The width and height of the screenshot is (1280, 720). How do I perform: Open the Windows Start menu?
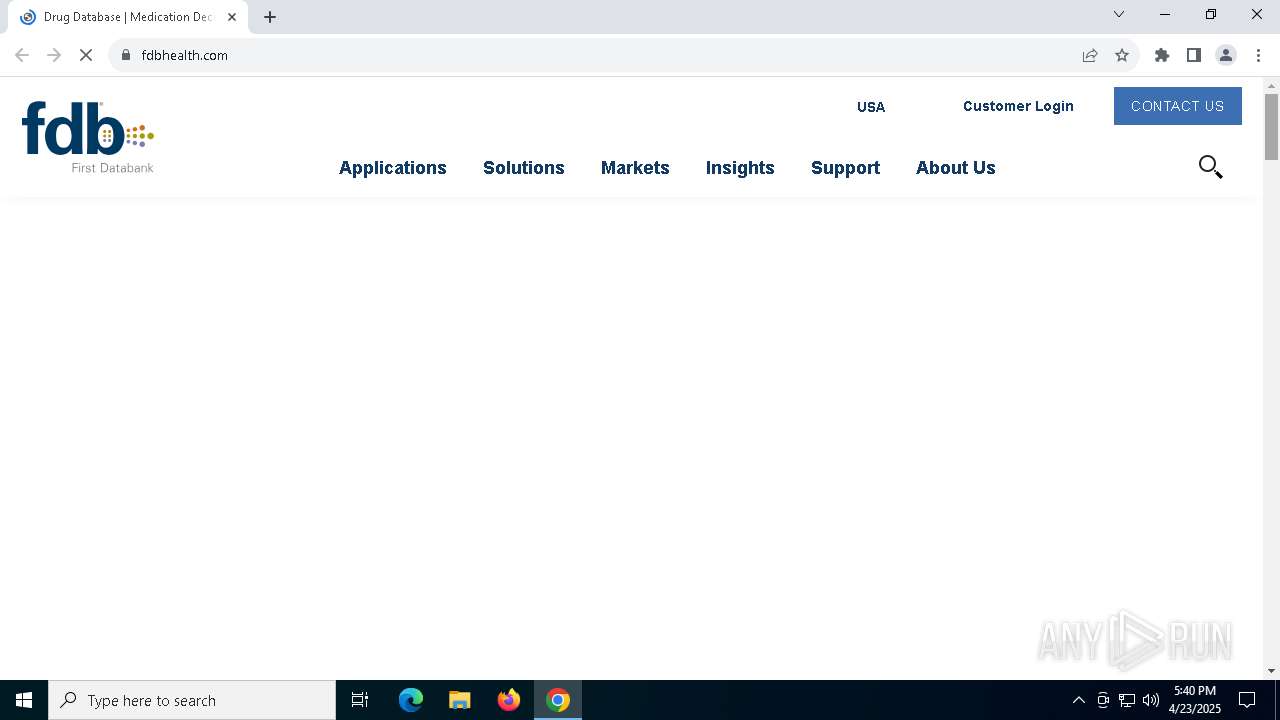24,700
